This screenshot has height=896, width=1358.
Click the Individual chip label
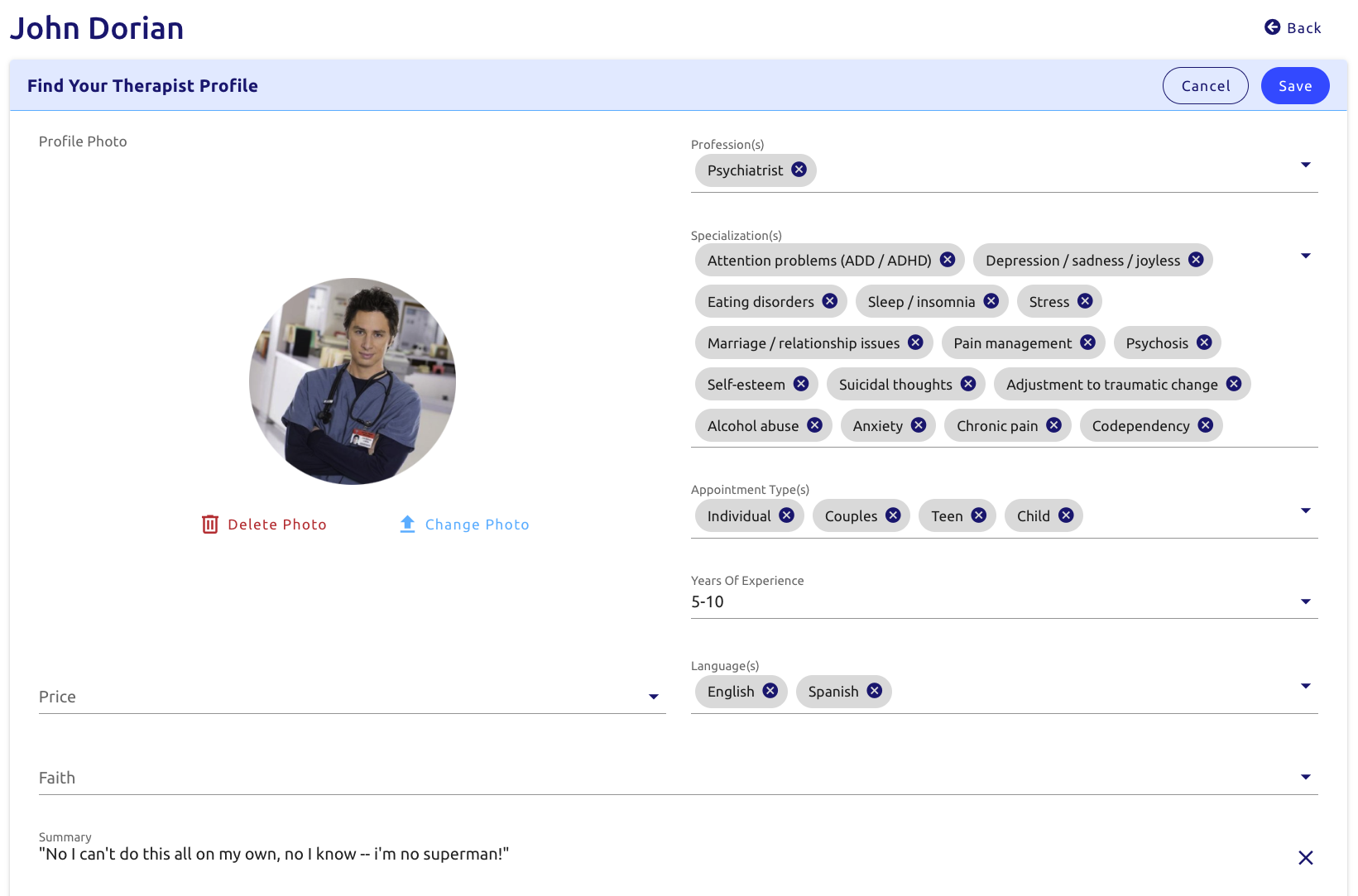pos(739,516)
